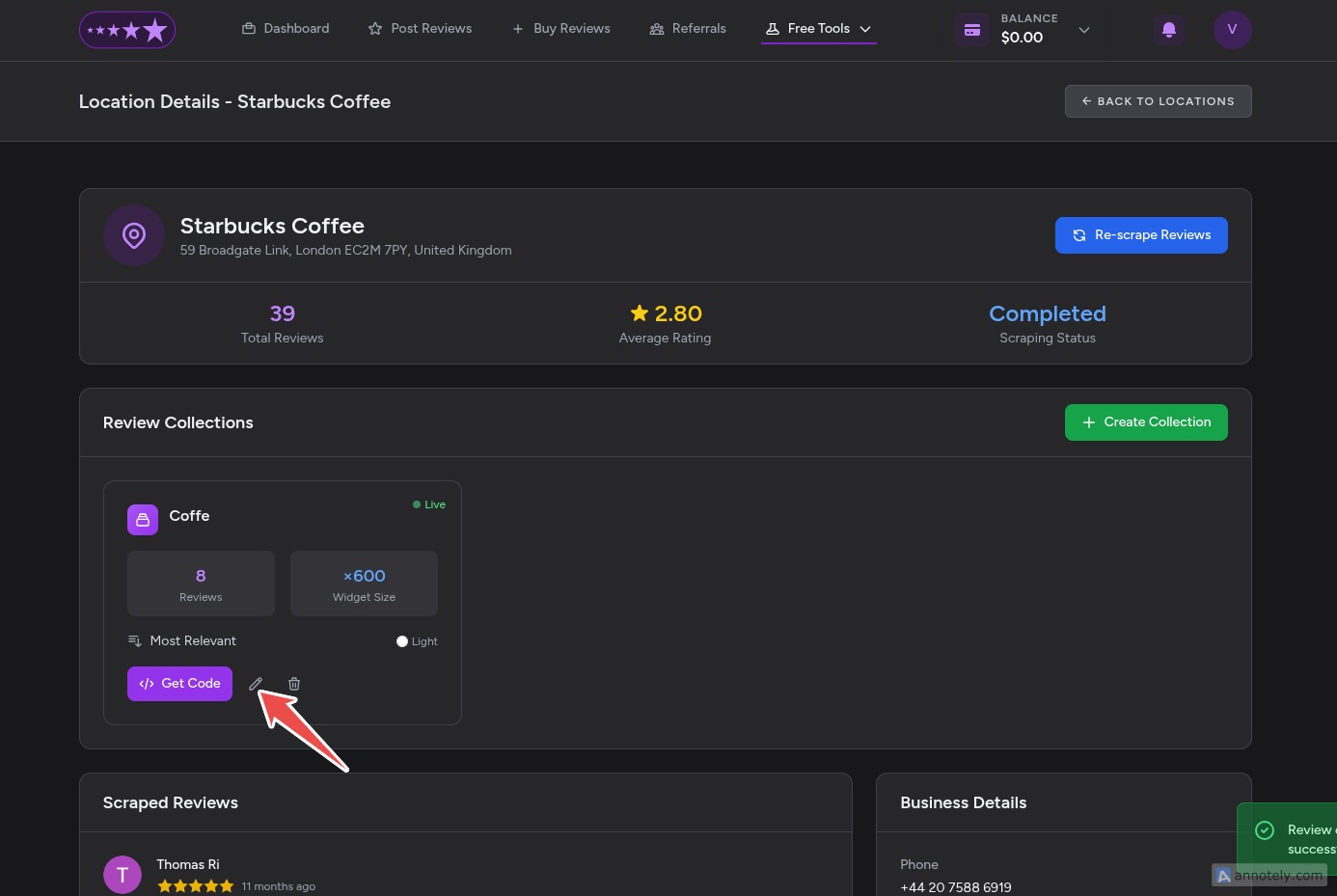Image resolution: width=1337 pixels, height=896 pixels.
Task: Click Get Code button
Action: click(179, 684)
